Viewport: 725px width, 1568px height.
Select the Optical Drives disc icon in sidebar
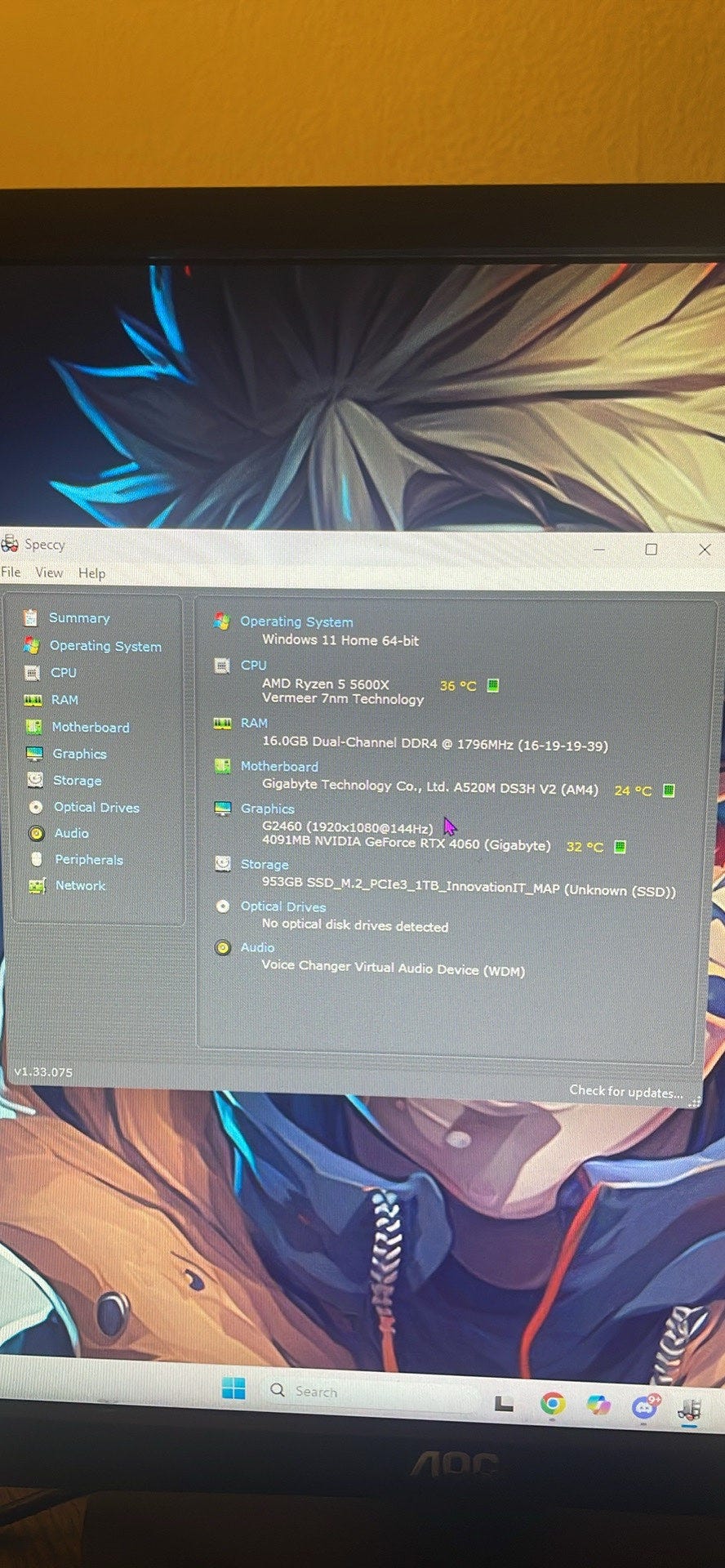tap(35, 807)
